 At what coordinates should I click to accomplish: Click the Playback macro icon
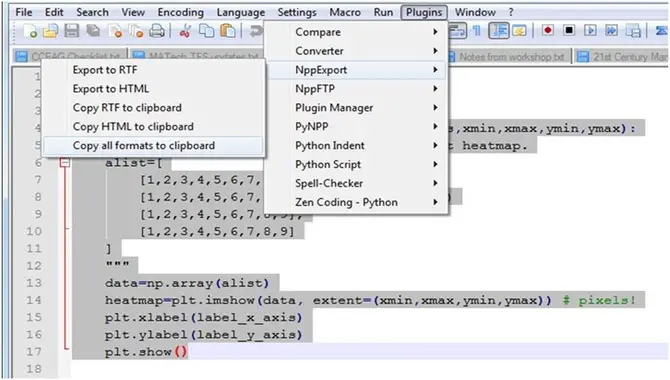coord(590,30)
